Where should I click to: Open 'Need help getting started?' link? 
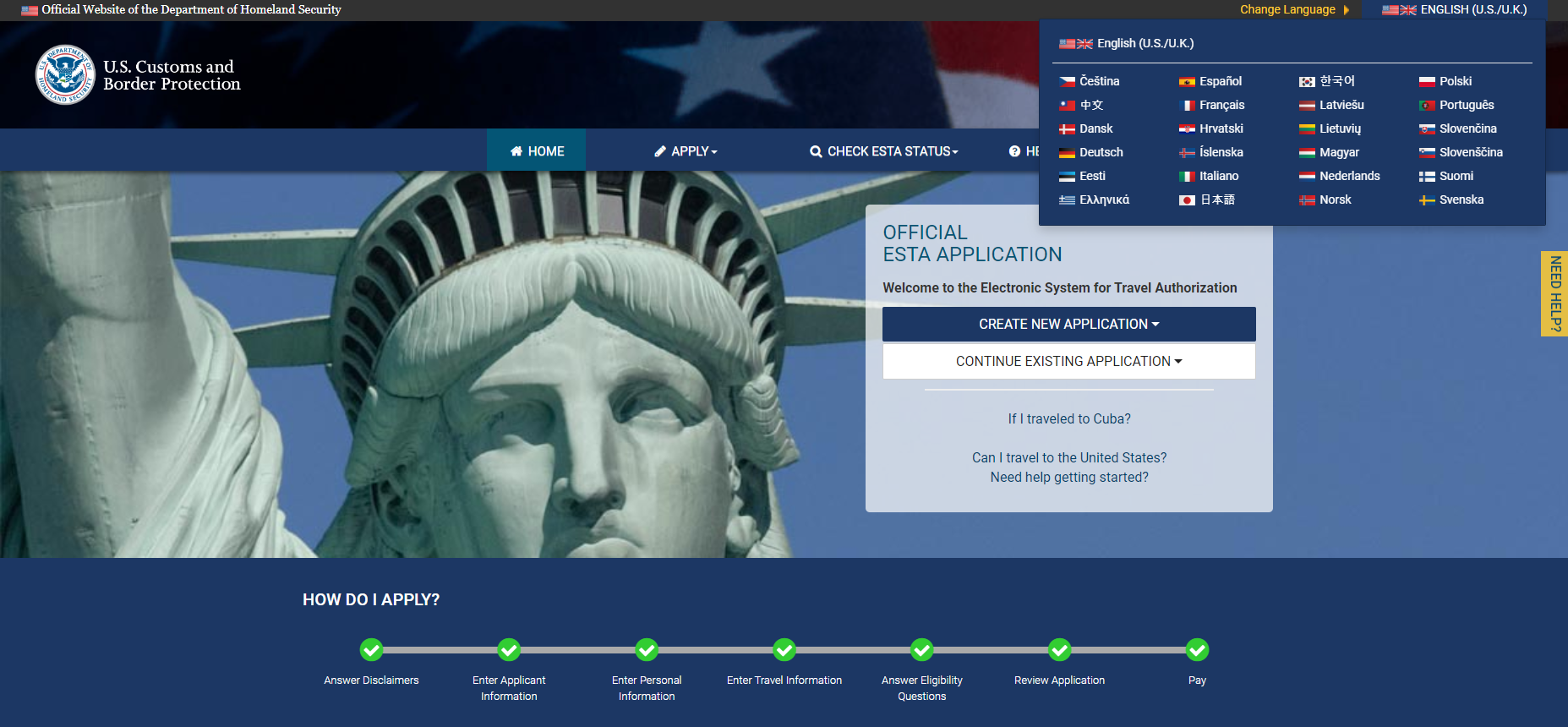(x=1068, y=477)
